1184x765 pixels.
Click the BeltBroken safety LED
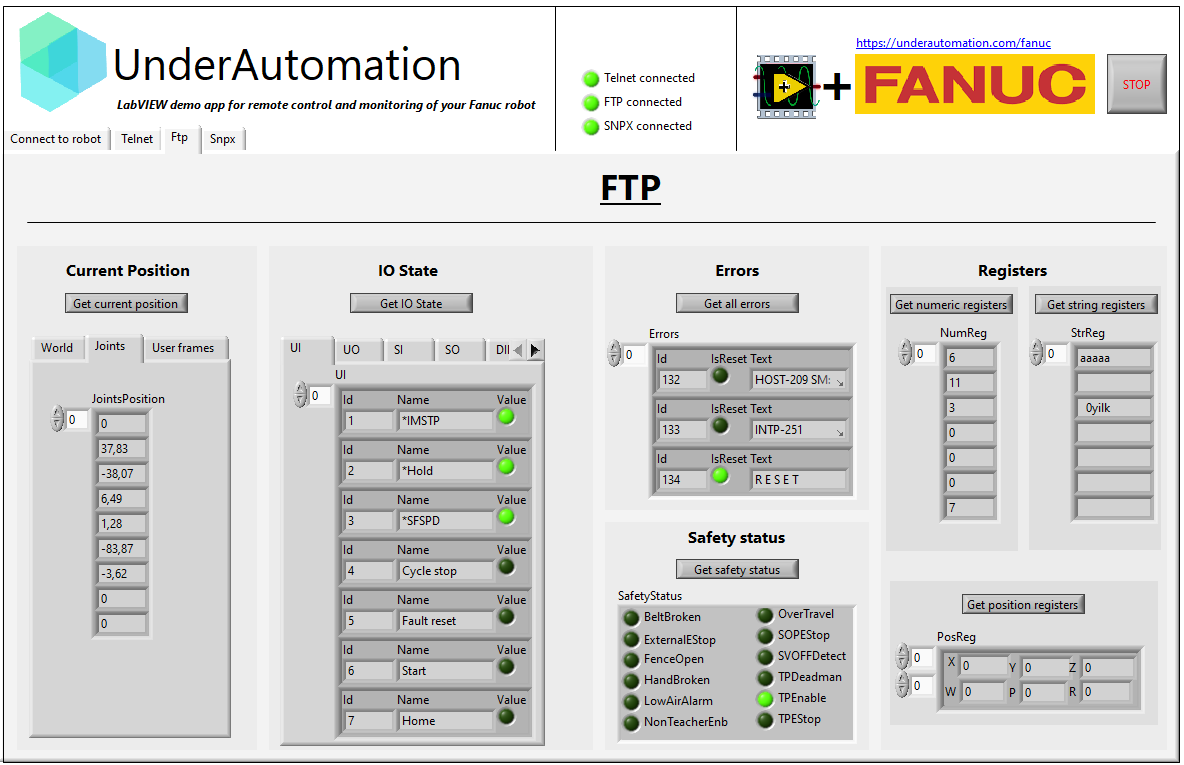click(x=631, y=618)
